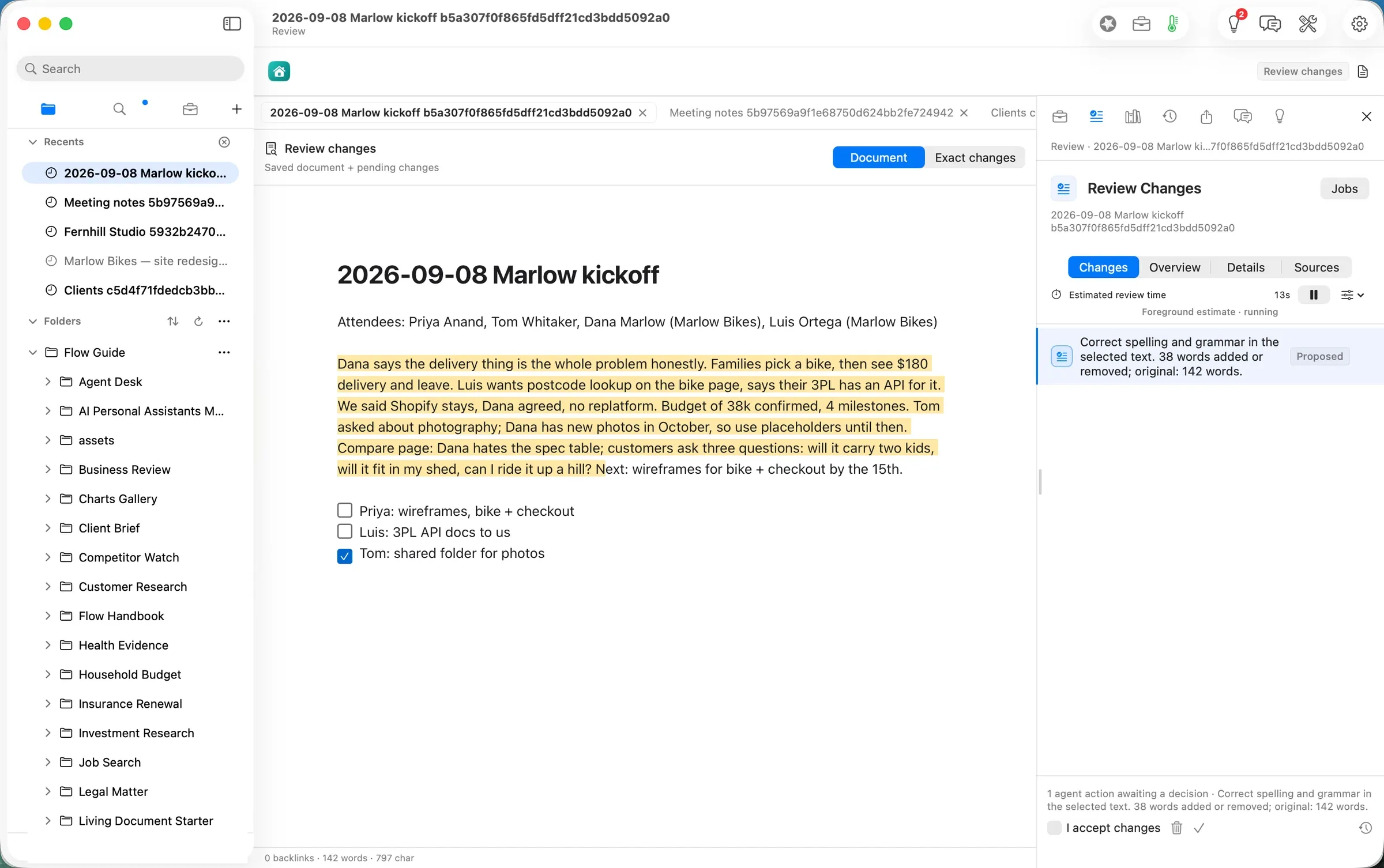Discard changes with the trash icon
This screenshot has width=1384, height=868.
pyautogui.click(x=1177, y=828)
